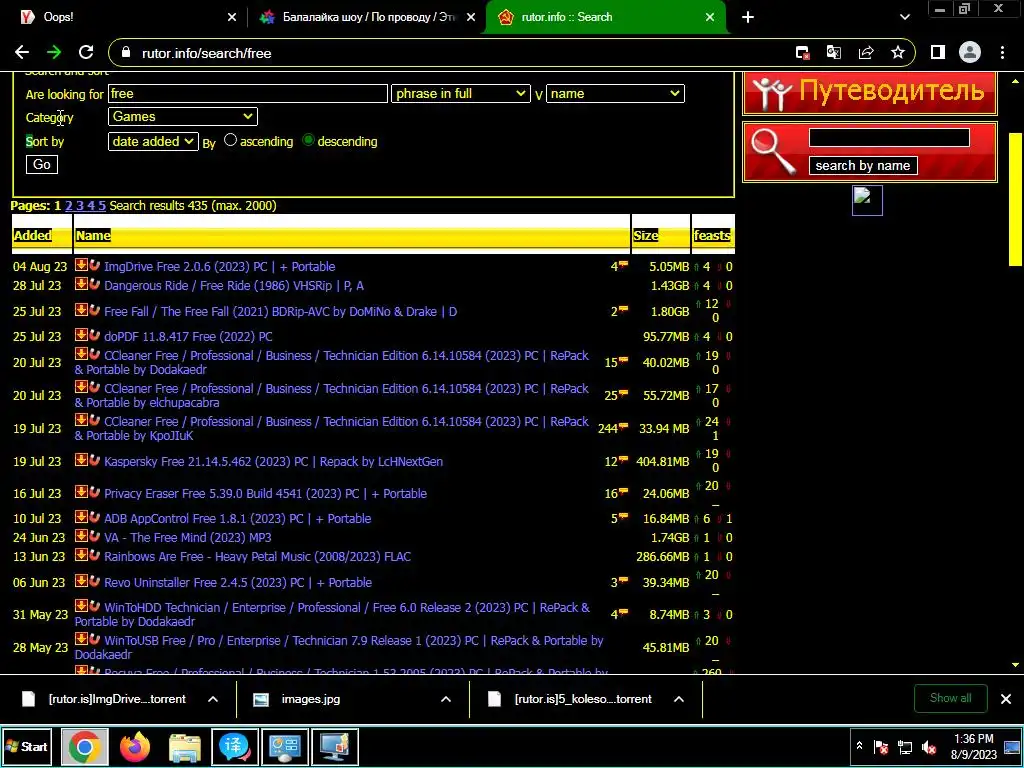Sort by the Size column header
This screenshot has height=768, width=1024.
645,235
